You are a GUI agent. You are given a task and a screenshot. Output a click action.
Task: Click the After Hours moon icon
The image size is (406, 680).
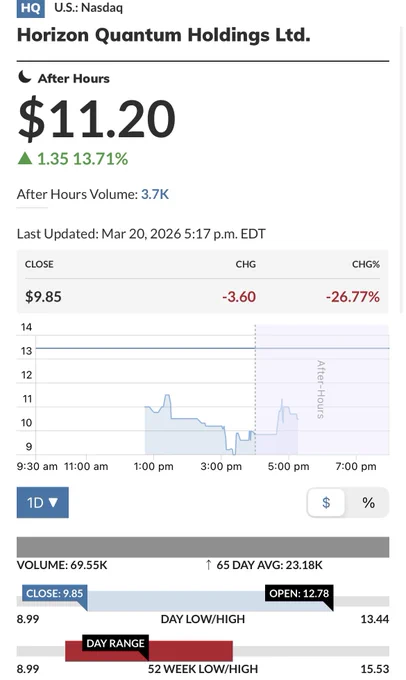tap(25, 77)
